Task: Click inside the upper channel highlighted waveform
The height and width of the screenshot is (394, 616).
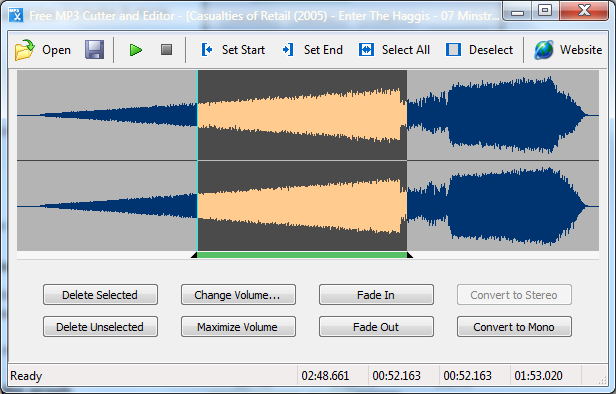Action: [x=302, y=115]
